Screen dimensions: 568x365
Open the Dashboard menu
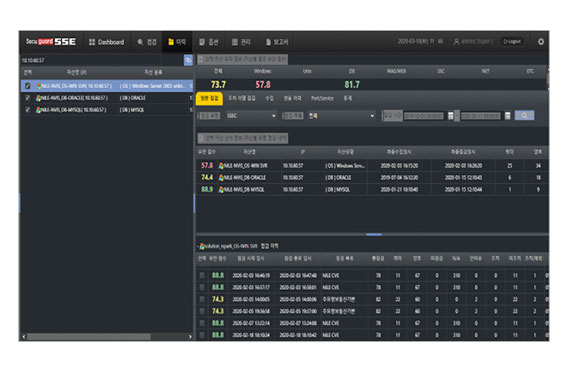[106, 42]
